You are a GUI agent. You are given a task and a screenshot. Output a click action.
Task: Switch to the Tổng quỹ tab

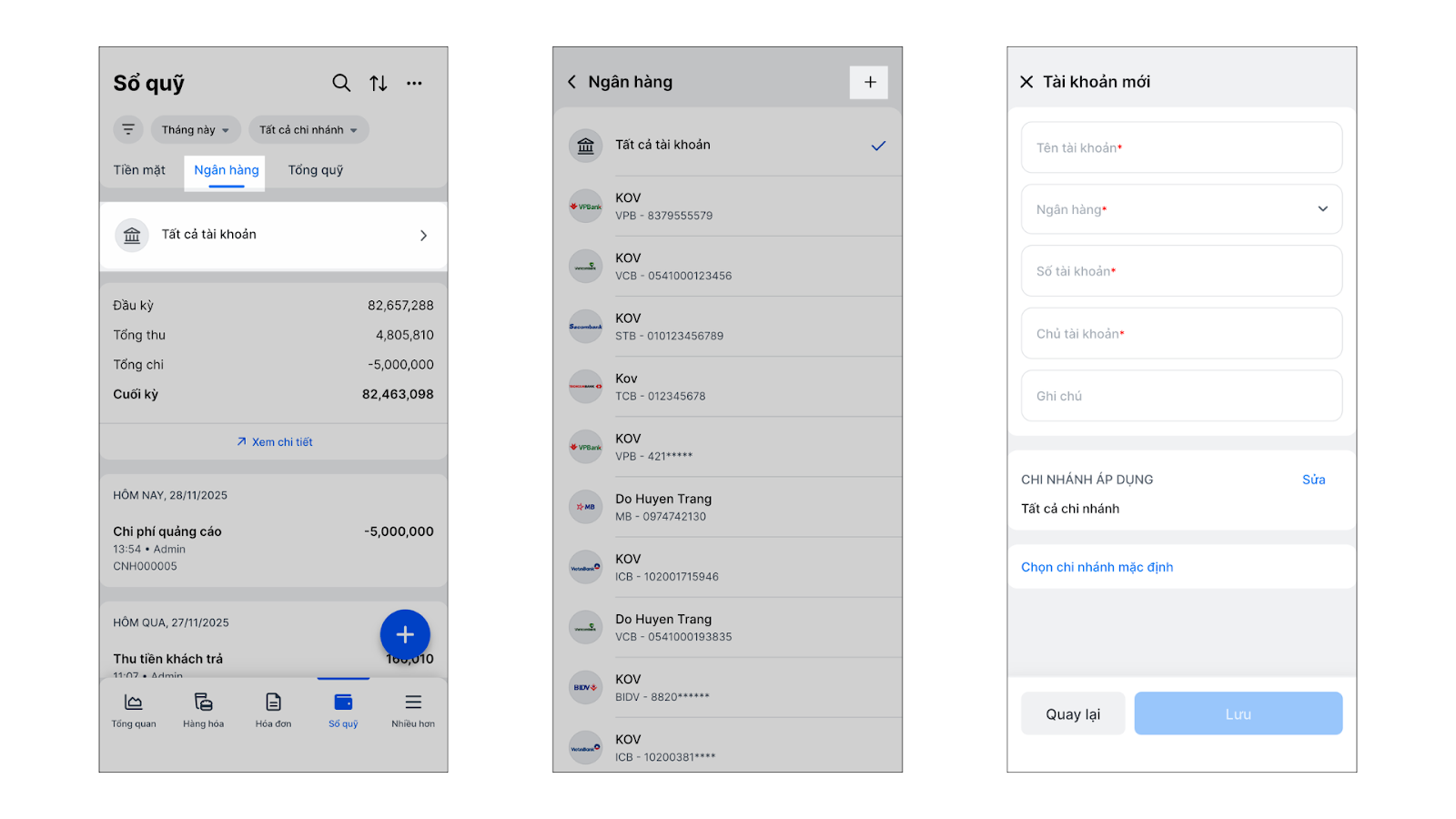[x=316, y=170]
